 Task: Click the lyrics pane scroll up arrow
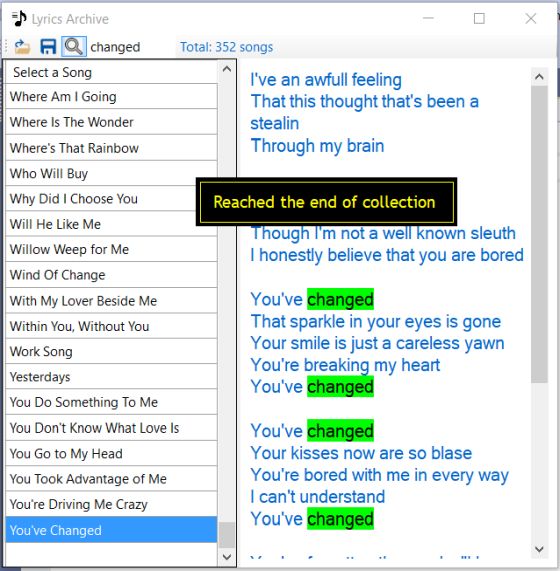[x=539, y=76]
